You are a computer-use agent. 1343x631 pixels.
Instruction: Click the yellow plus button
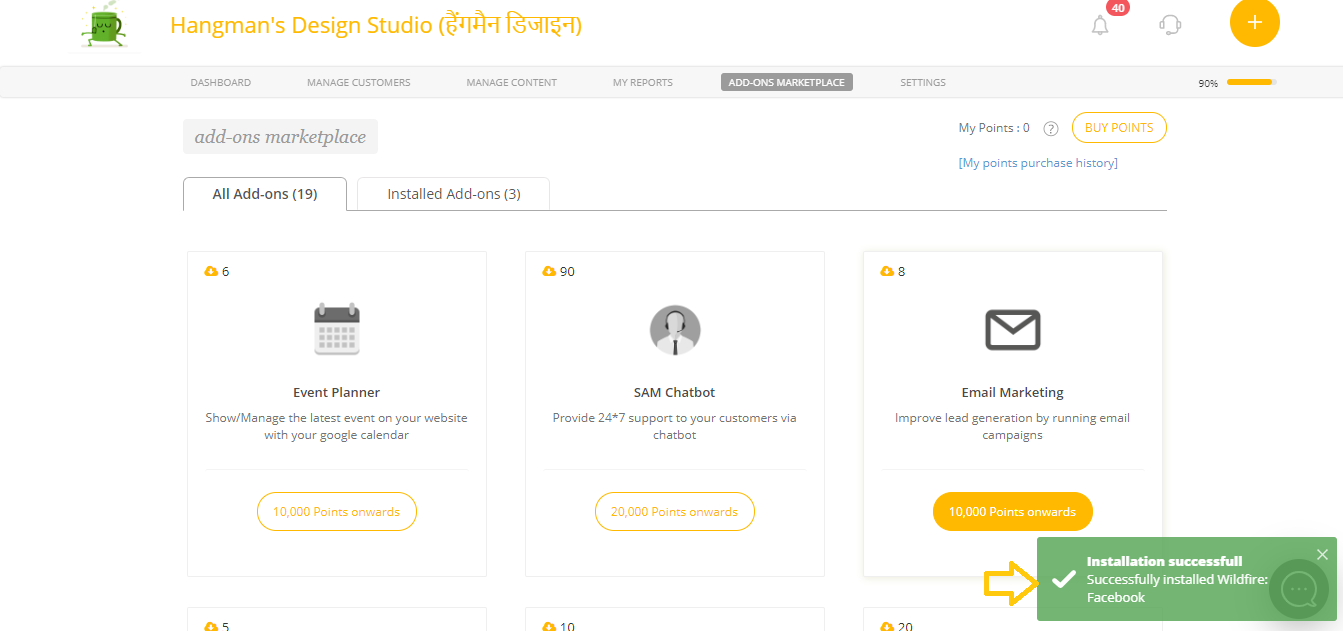pos(1255,22)
